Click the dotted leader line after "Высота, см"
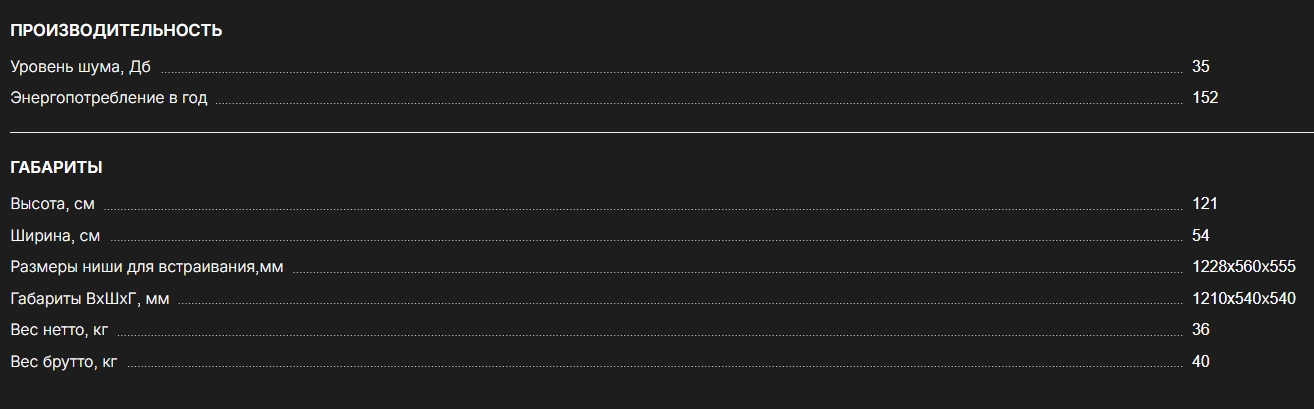 pyautogui.click(x=640, y=209)
